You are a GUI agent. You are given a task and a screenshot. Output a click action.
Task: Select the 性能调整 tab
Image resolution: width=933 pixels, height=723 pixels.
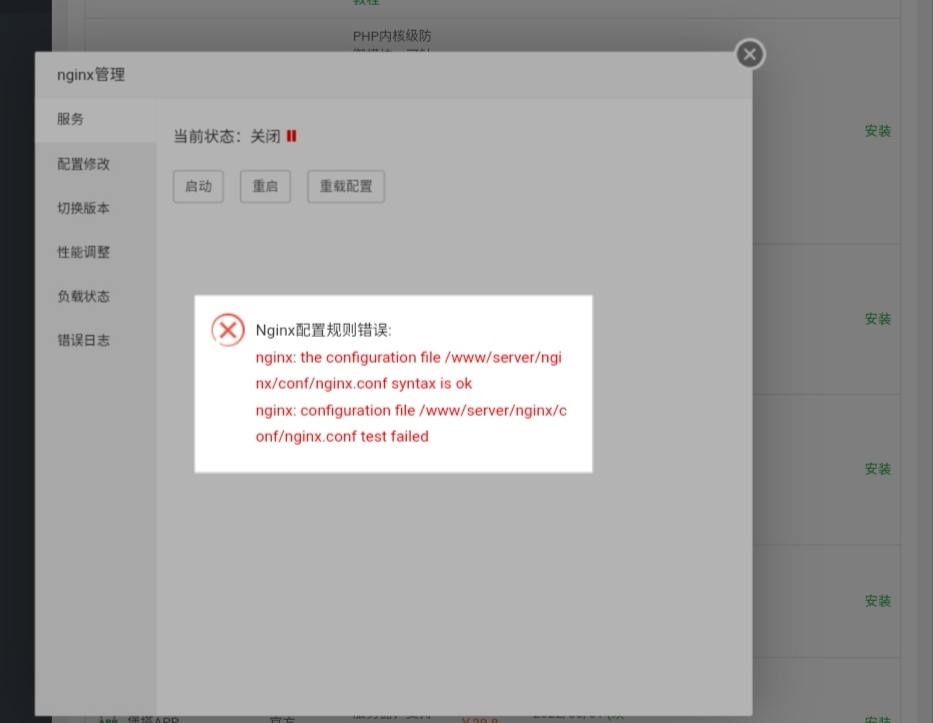click(x=96, y=252)
